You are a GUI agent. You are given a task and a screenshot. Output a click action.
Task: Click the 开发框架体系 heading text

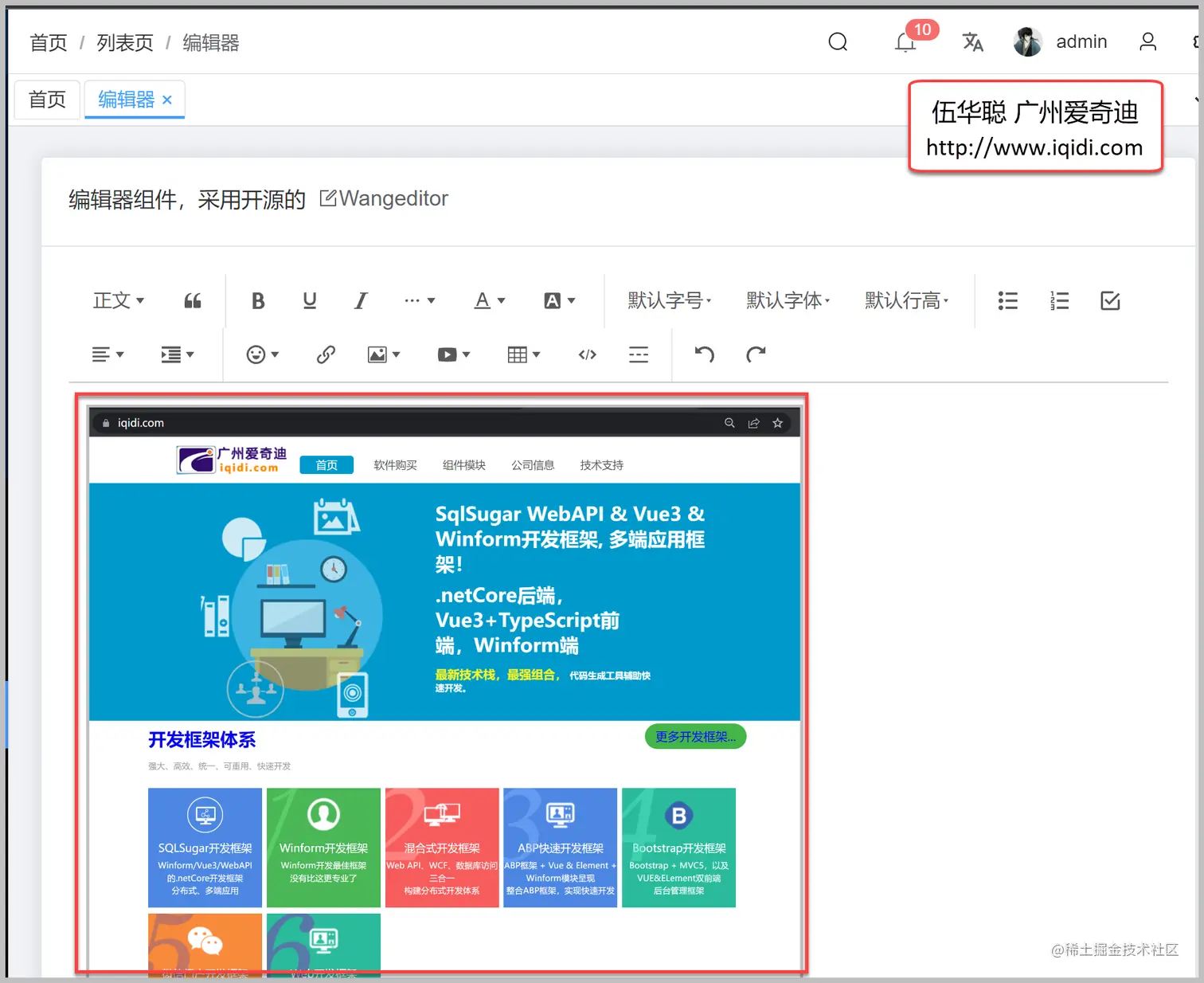(202, 740)
